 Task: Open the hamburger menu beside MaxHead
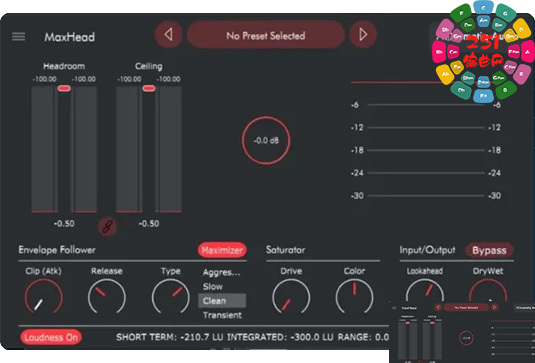point(18,37)
